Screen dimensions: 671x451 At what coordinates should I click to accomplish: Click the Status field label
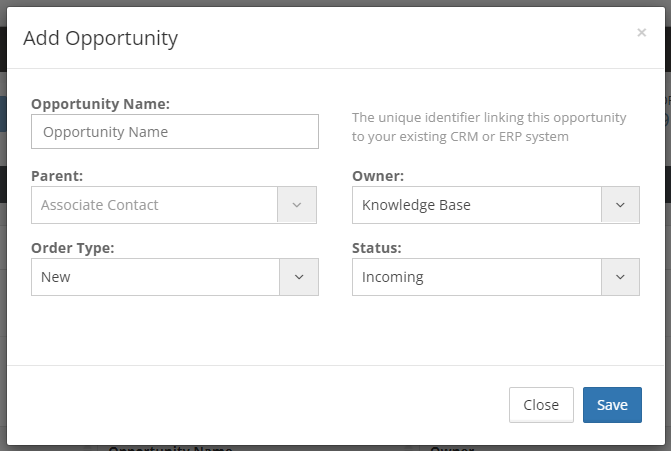377,248
